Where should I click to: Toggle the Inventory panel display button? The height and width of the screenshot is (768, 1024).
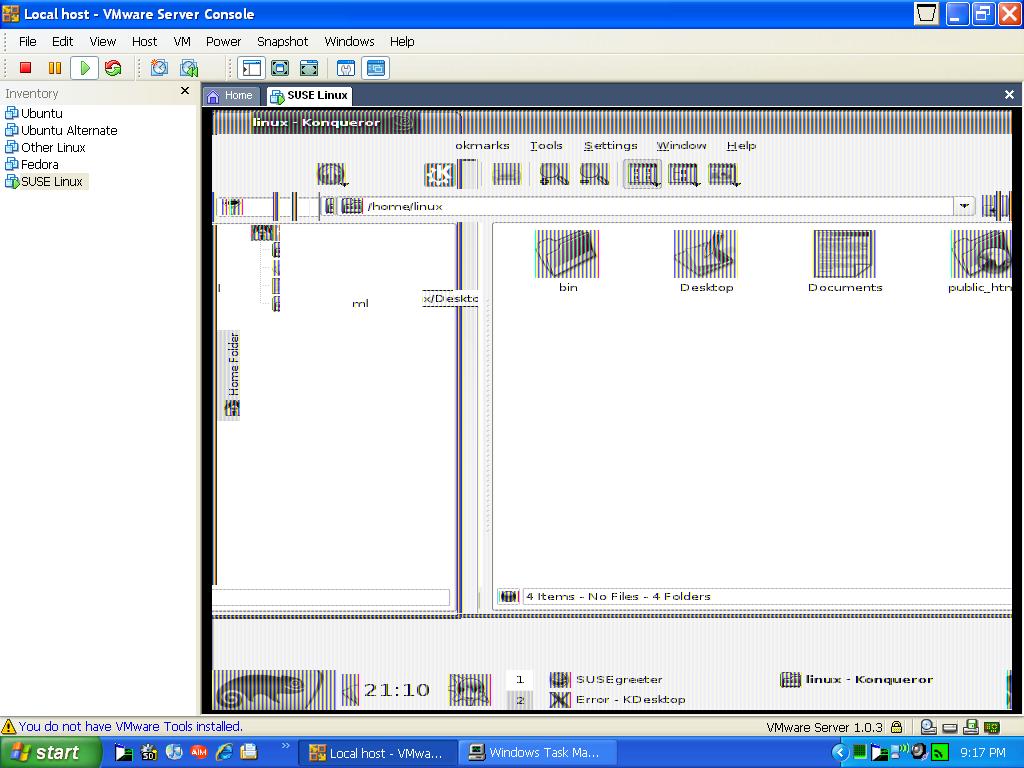pyautogui.click(x=251, y=68)
